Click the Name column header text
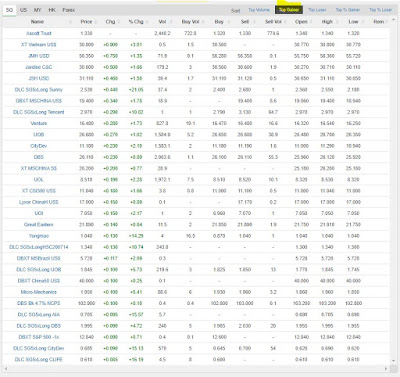The image size is (400, 377). 37,22
